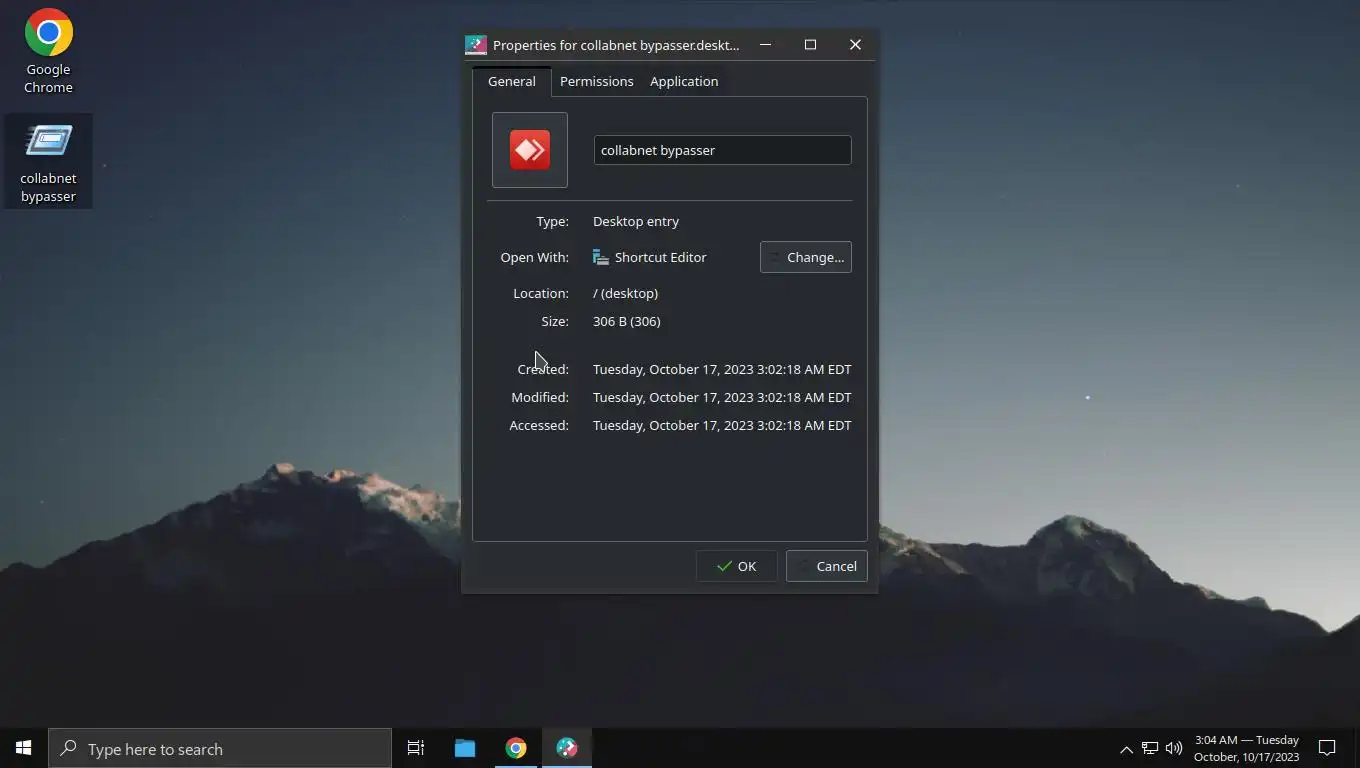Select the General tab

coord(511,81)
